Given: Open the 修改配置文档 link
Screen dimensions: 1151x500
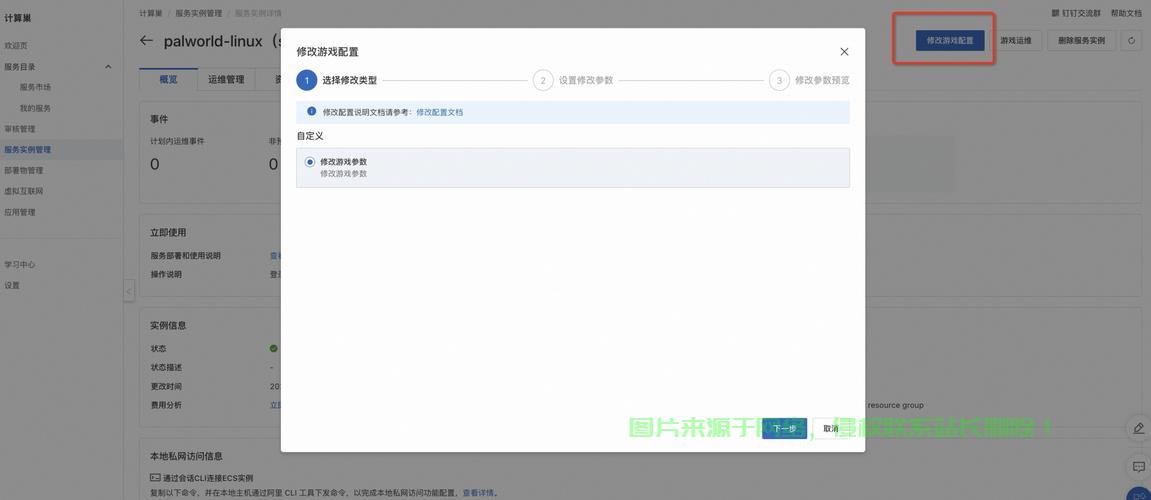Looking at the screenshot, I should [x=440, y=112].
